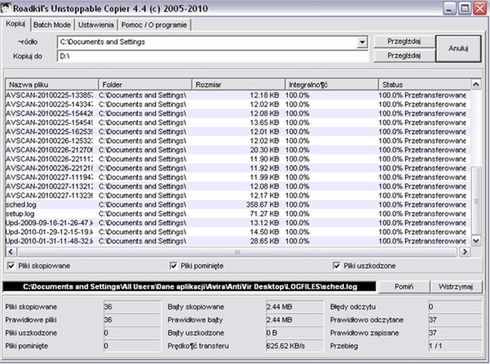490x364 pixels.
Task: Click the file list scroll down arrow
Action: [476, 241]
